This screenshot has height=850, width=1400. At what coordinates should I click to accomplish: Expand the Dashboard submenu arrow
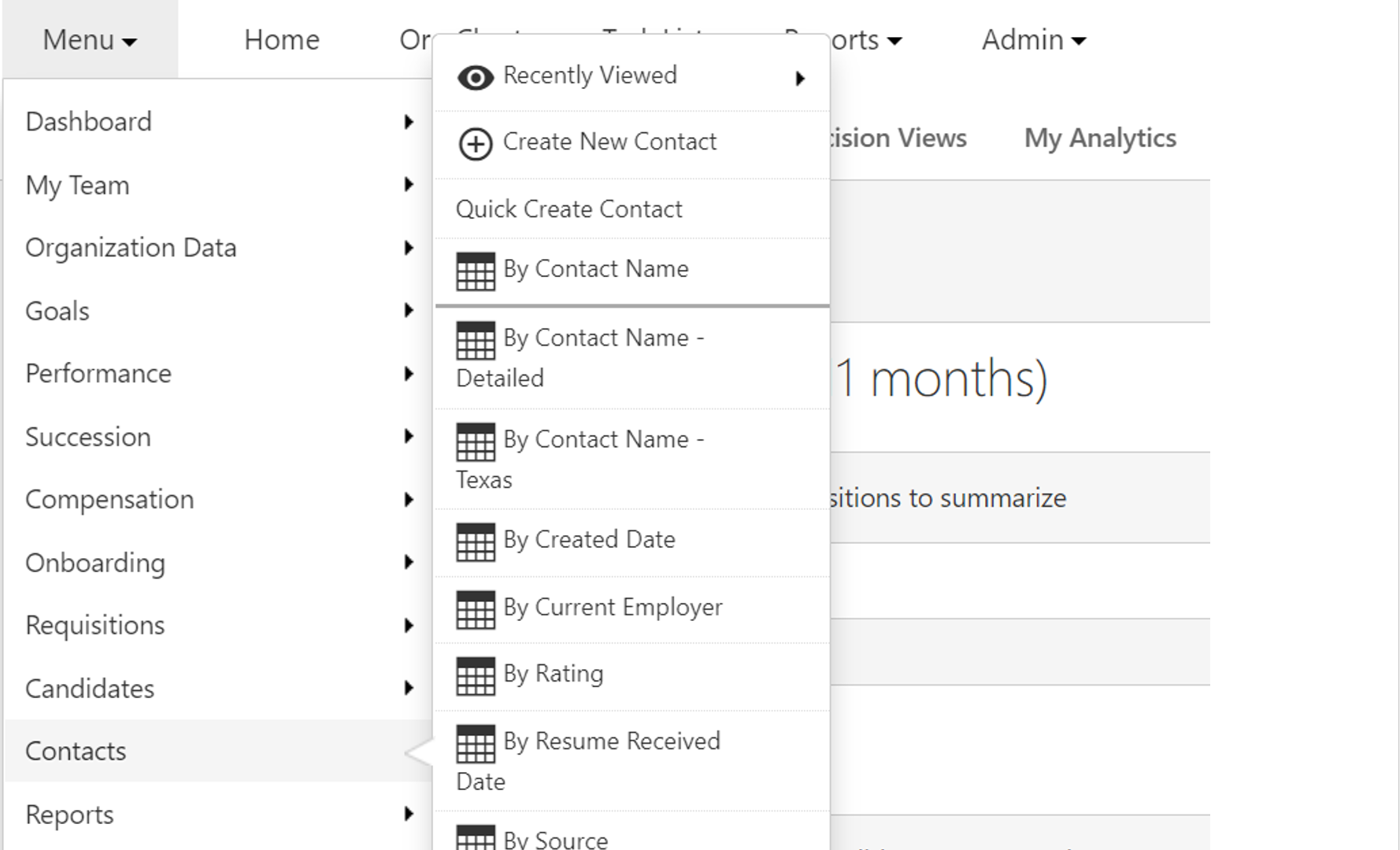pyautogui.click(x=409, y=122)
